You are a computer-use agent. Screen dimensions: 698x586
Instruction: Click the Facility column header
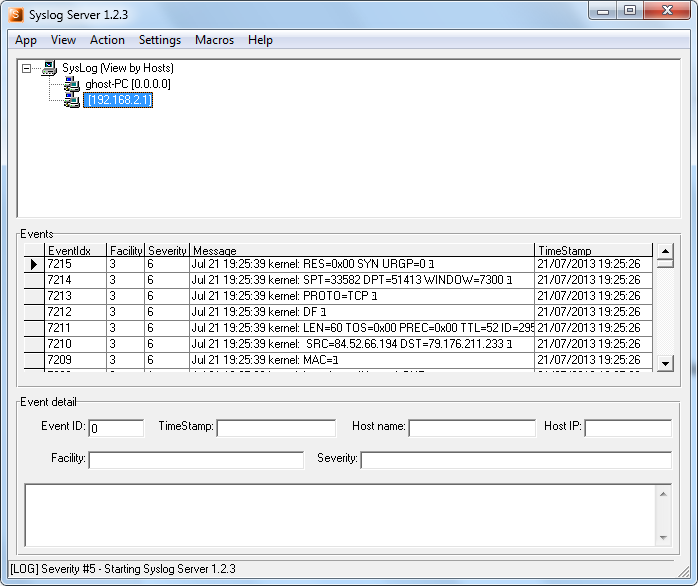tap(126, 250)
